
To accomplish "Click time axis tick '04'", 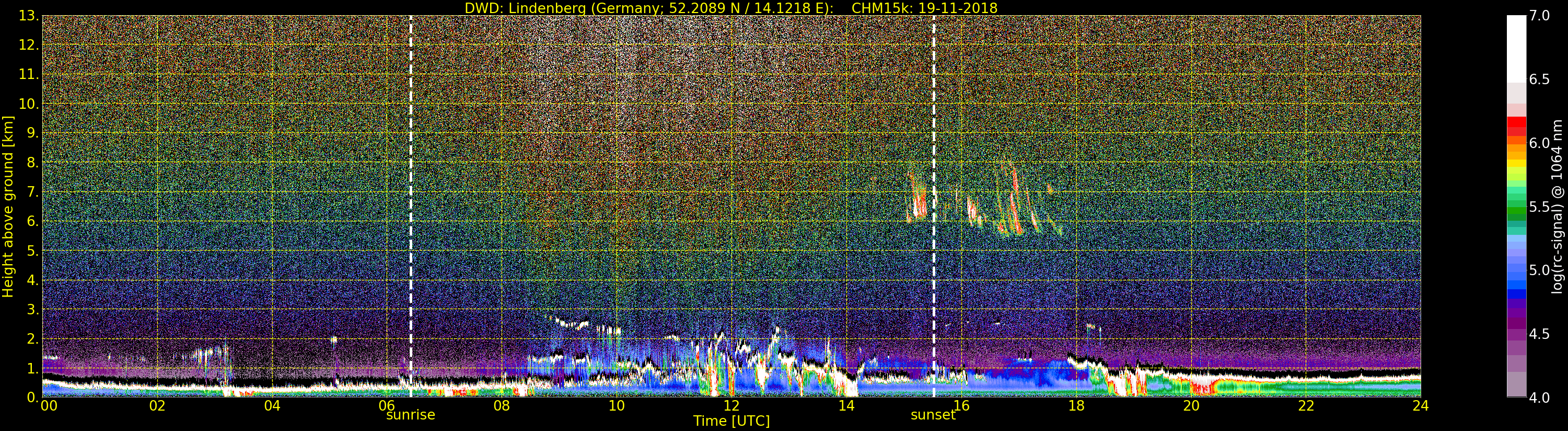I will (272, 405).
